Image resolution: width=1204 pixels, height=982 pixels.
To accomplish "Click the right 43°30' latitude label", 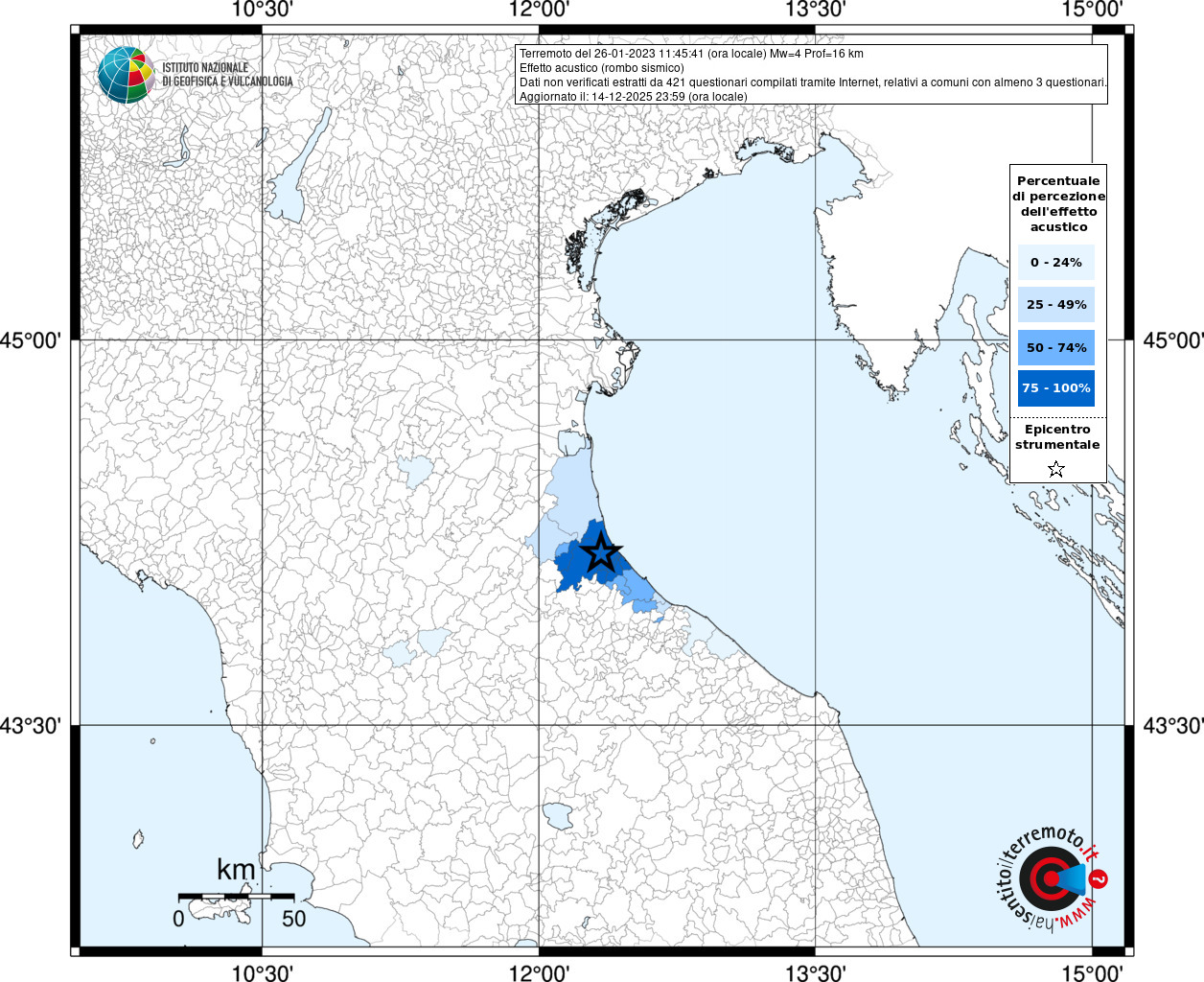I will pyautogui.click(x=1173, y=726).
